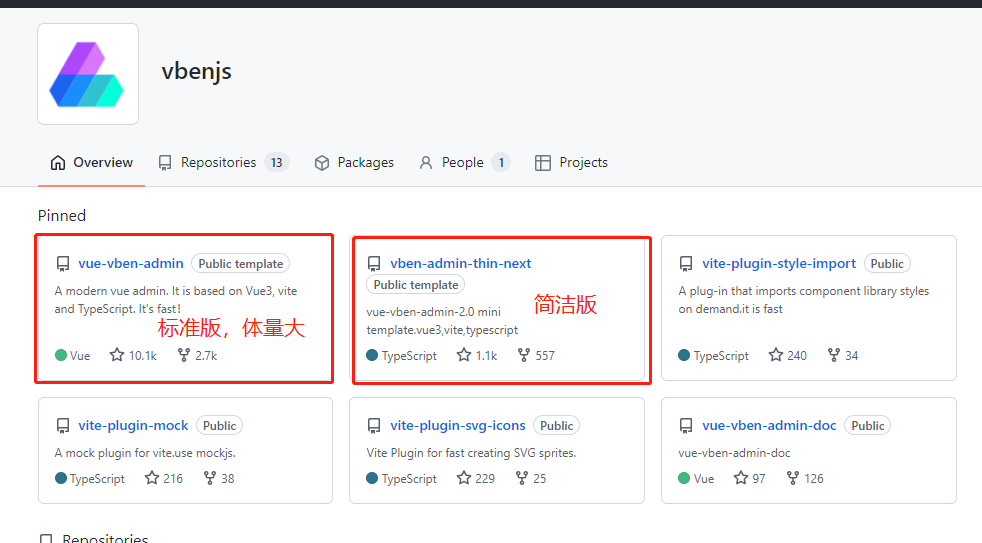Click the star icon showing 1.1k stars
This screenshot has width=982, height=543.
(463, 355)
